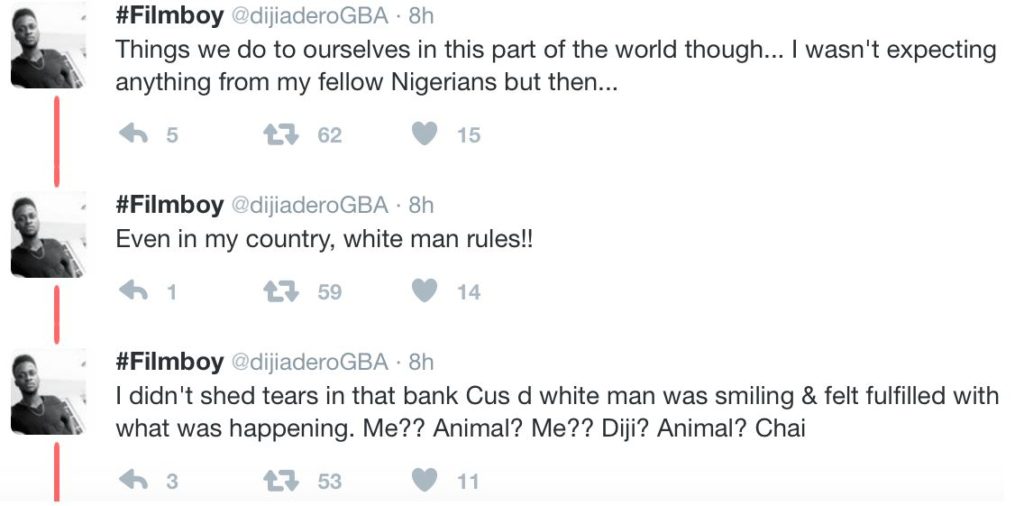The image size is (1024, 506).
Task: Open the 'I didn't shed tears' tweet text
Action: (x=556, y=412)
